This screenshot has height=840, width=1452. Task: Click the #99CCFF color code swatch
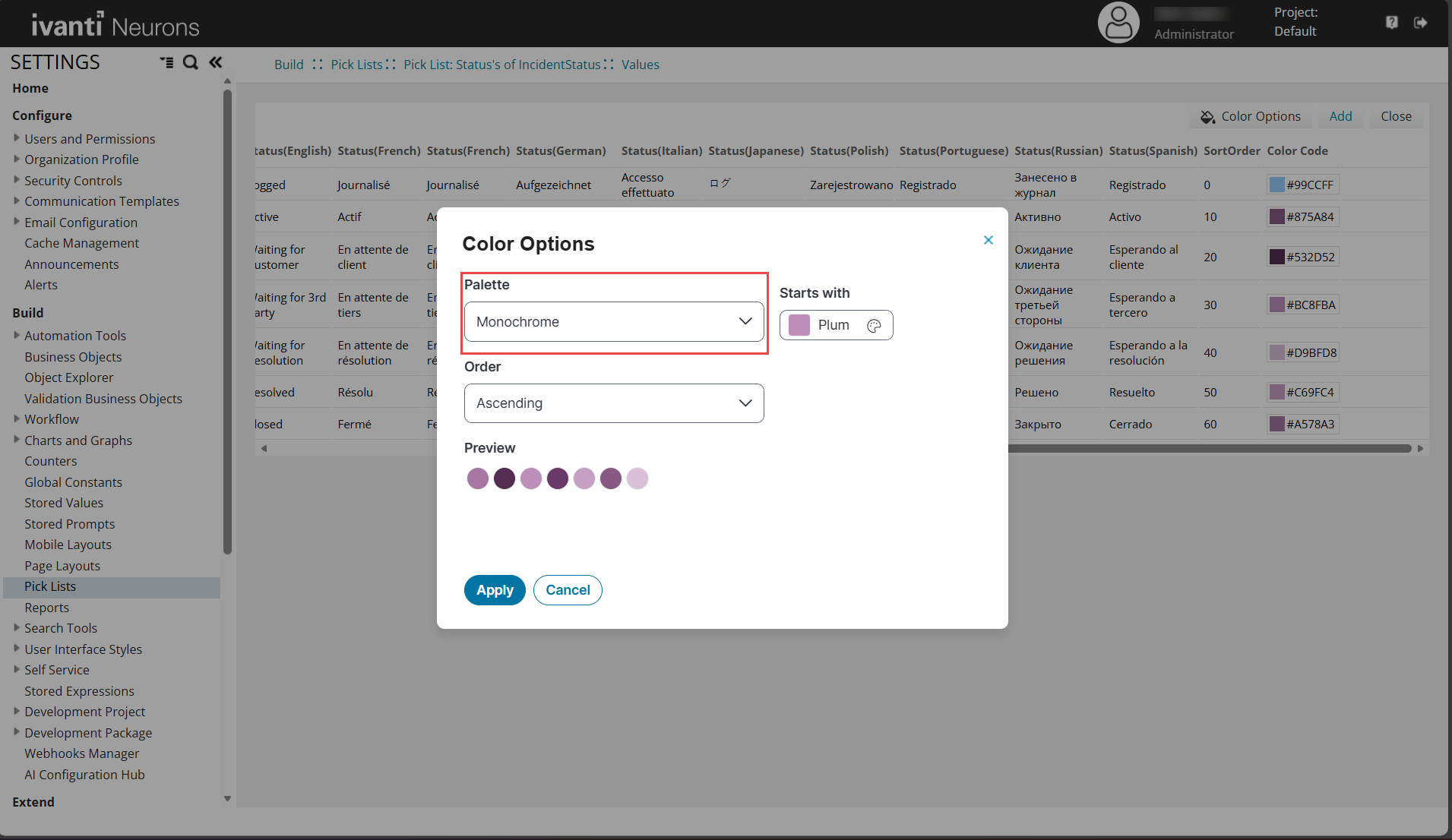pos(1277,185)
